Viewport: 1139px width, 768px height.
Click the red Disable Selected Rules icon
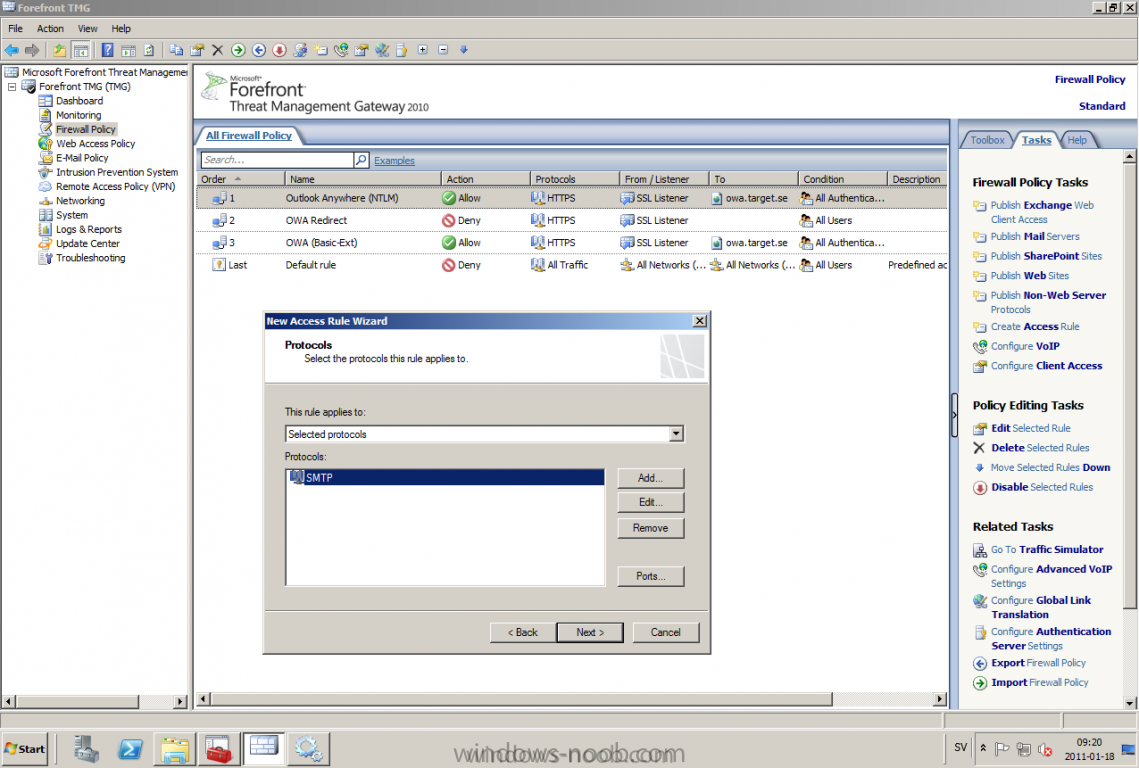pyautogui.click(x=980, y=488)
